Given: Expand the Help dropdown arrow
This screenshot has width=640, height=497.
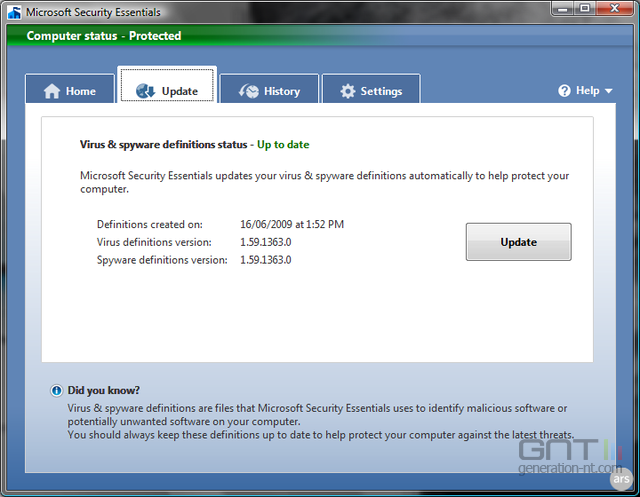Looking at the screenshot, I should (609, 91).
